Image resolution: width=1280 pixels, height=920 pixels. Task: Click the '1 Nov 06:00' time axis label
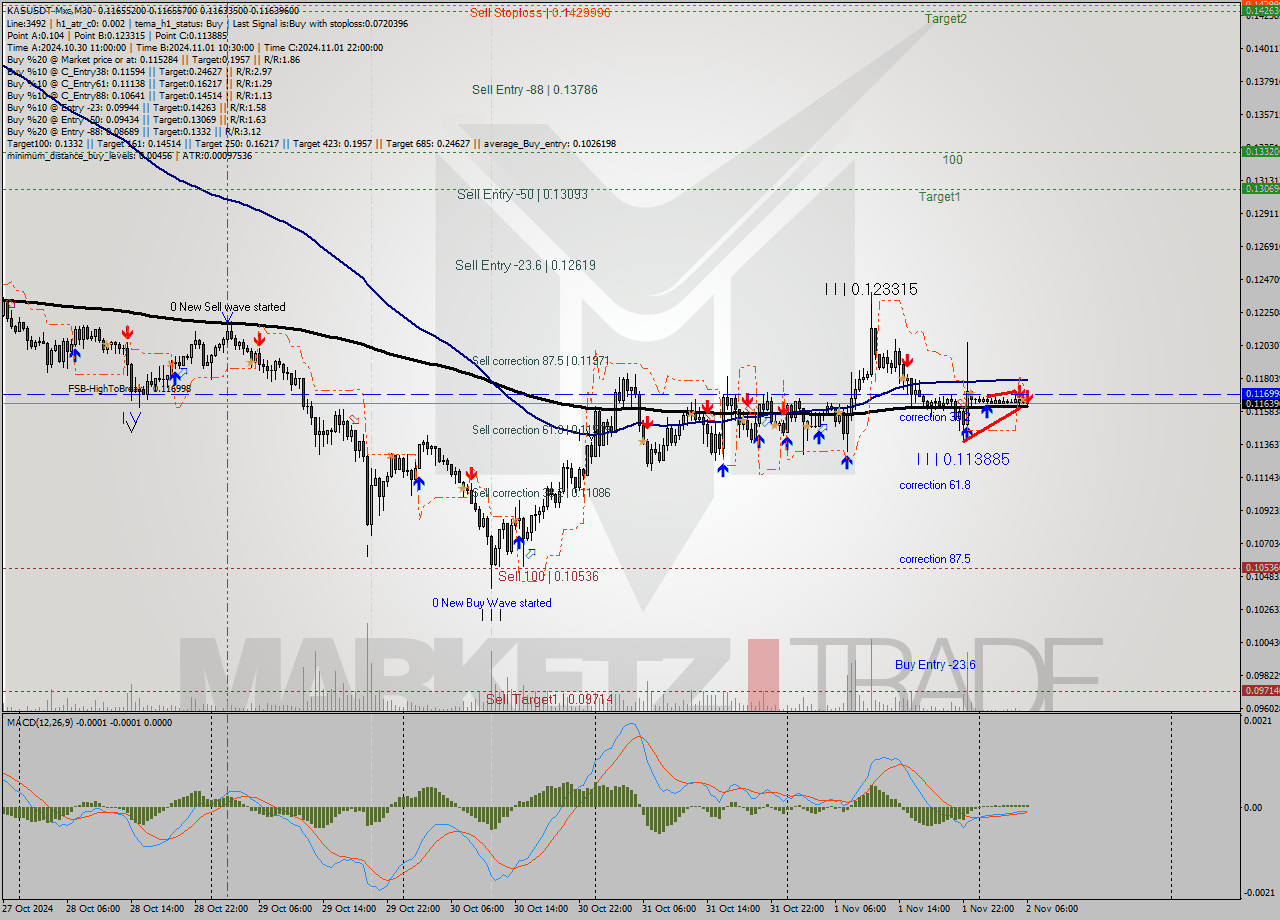point(860,909)
